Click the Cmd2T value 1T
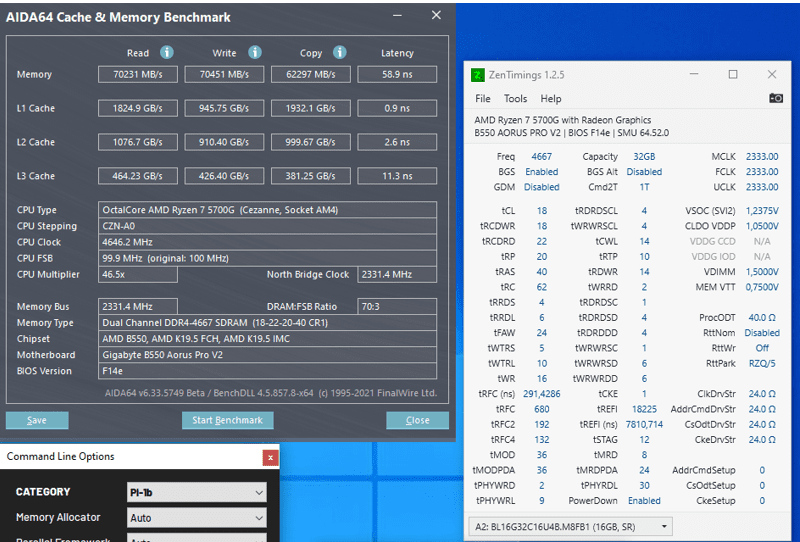Image resolution: width=800 pixels, height=542 pixels. 644,187
